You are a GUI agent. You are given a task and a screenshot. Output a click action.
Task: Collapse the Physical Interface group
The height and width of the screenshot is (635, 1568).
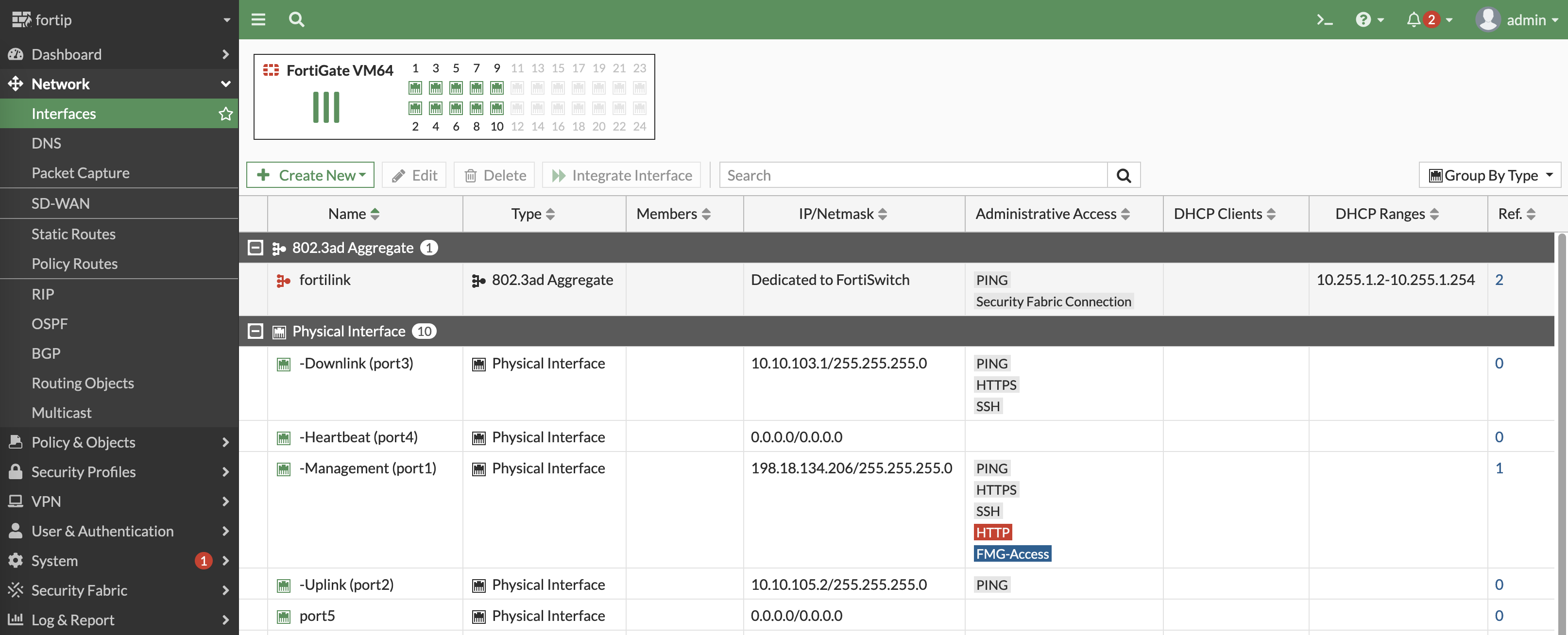point(256,331)
